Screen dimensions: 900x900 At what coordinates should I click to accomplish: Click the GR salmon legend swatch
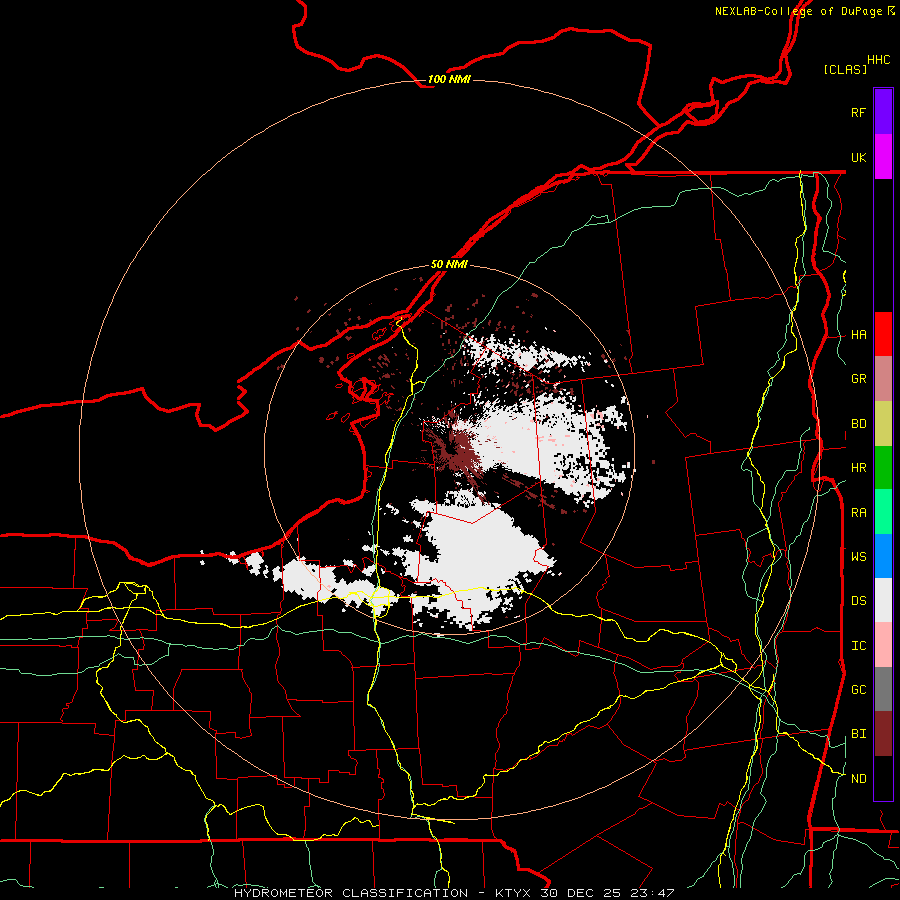tap(883, 379)
